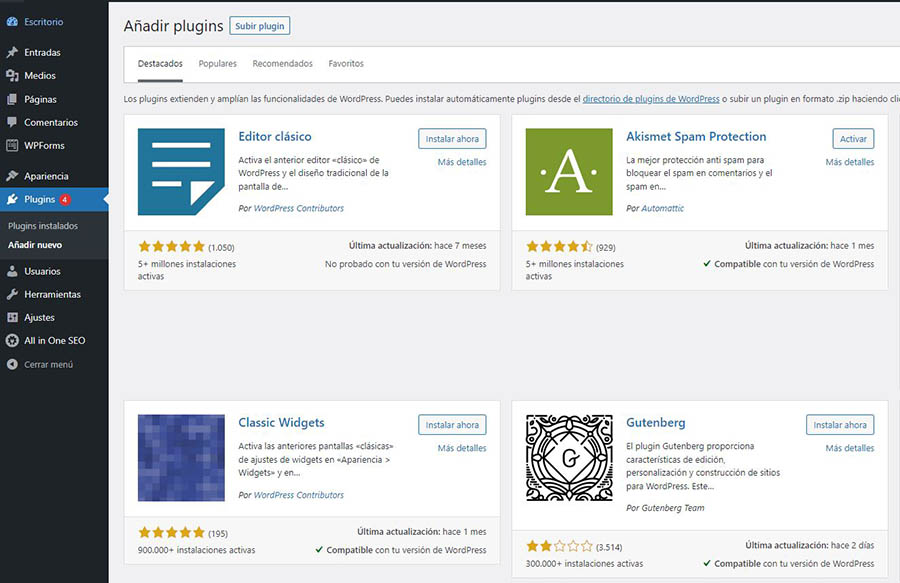The width and height of the screenshot is (900, 583).
Task: Click the Páginas sidebar icon
Action: click(x=12, y=99)
